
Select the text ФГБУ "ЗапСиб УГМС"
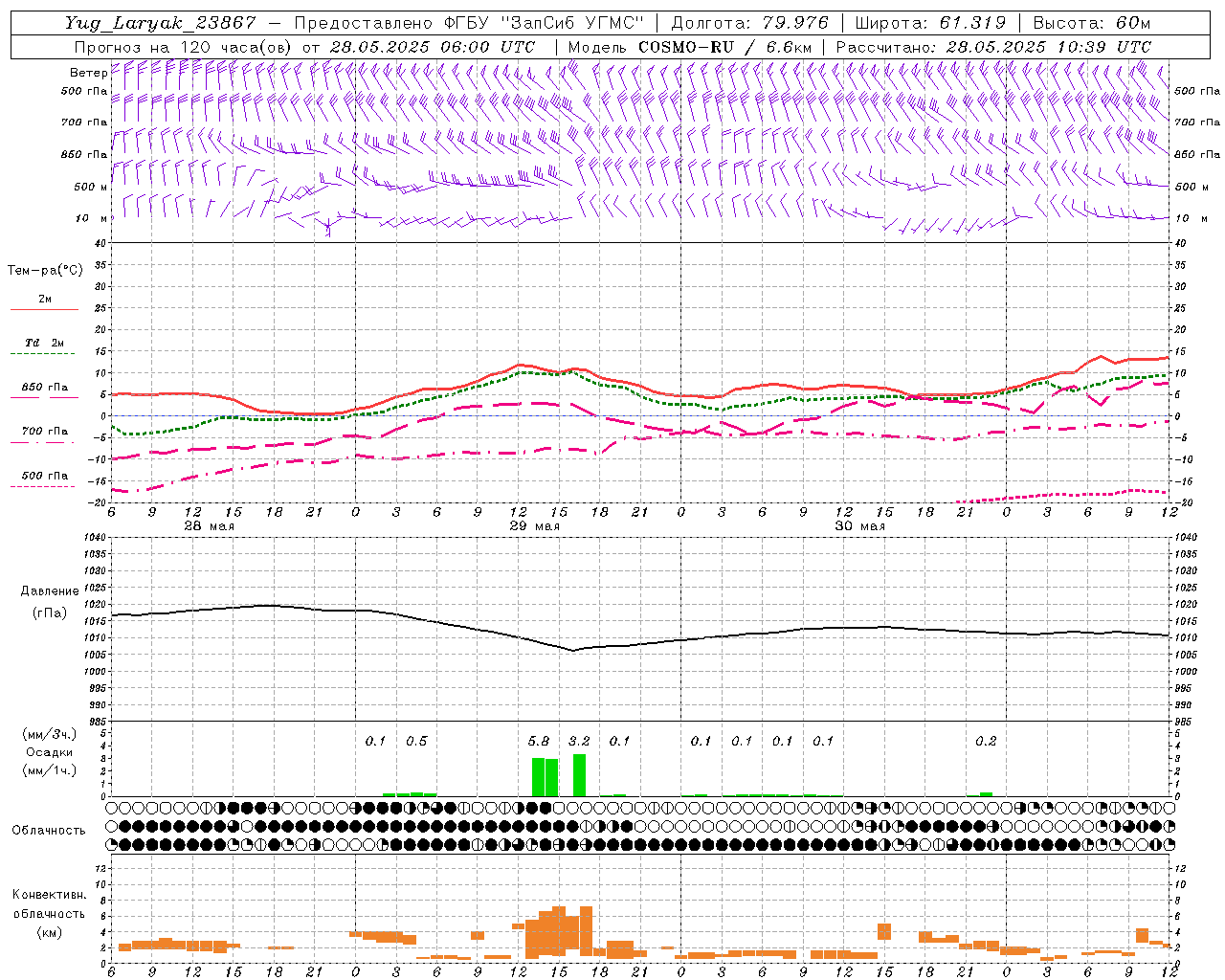(x=545, y=23)
